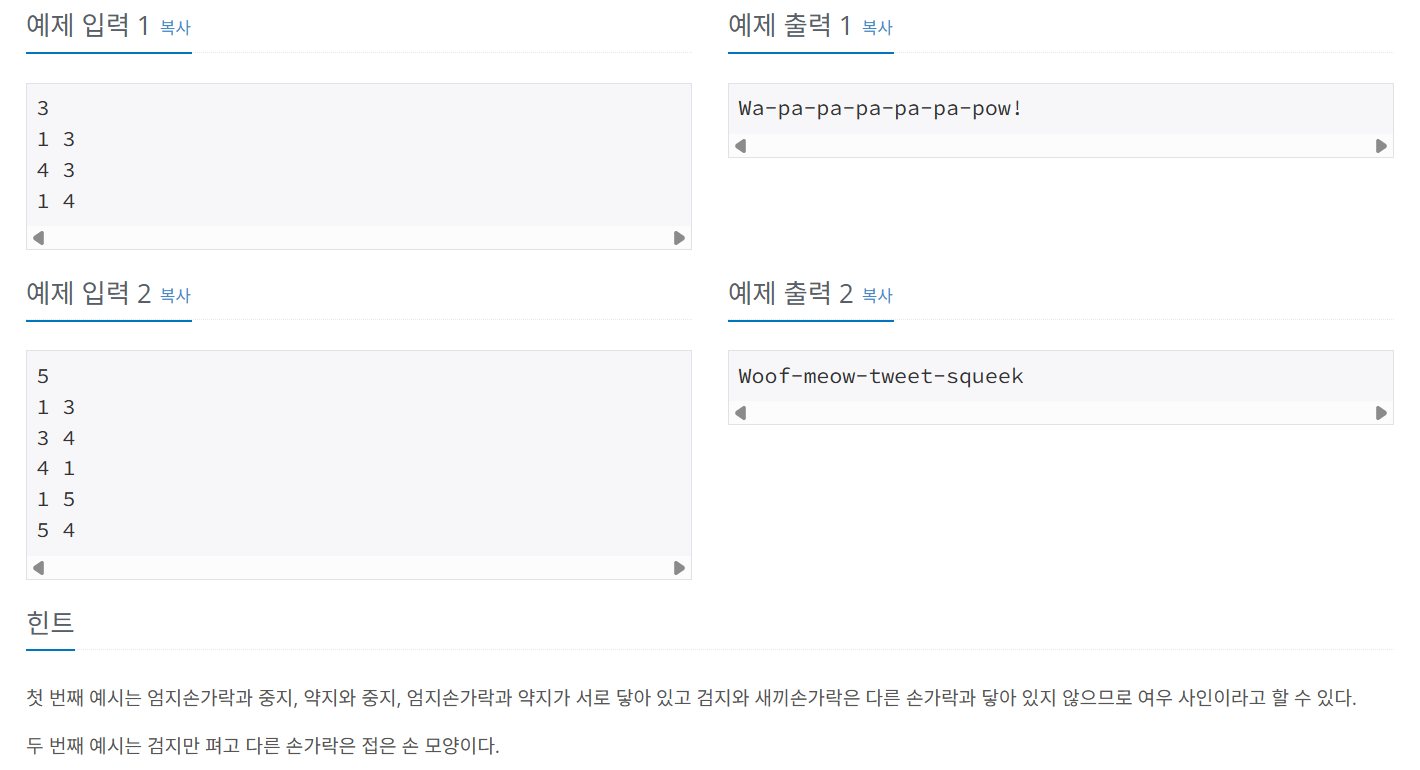
Task: Click the 복사 link next to 예제 출력 1
Action: [877, 28]
